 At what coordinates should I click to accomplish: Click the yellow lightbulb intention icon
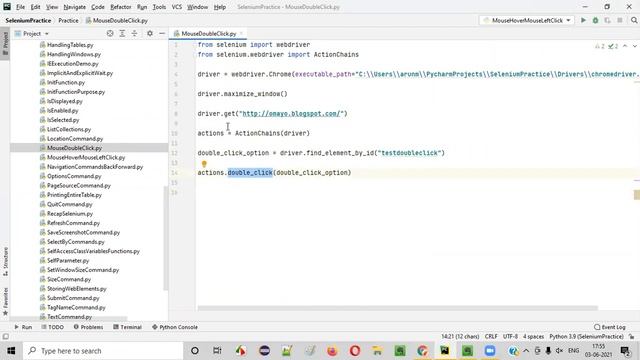pos(204,164)
